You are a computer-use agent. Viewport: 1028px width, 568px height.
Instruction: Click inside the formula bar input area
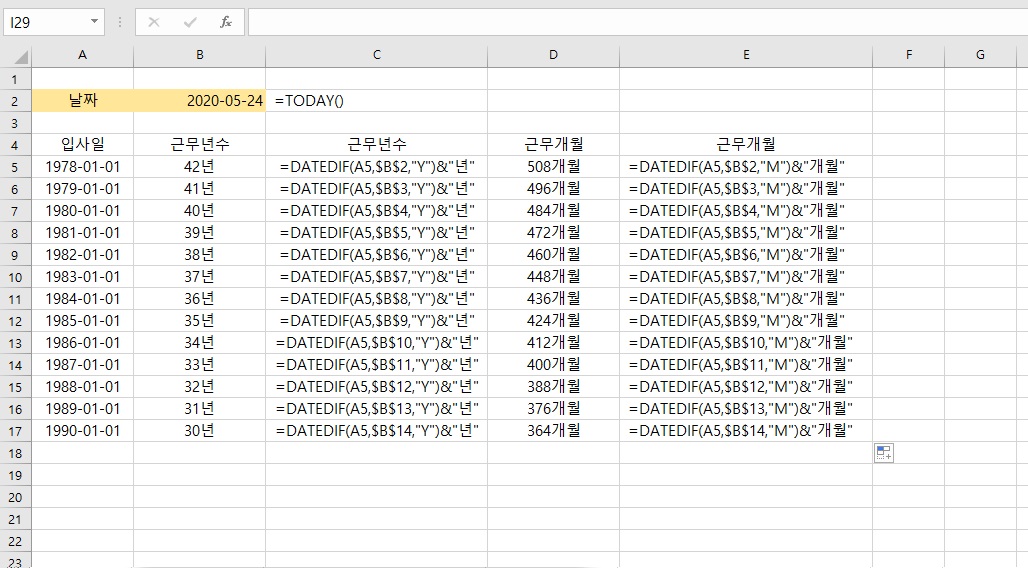637,22
